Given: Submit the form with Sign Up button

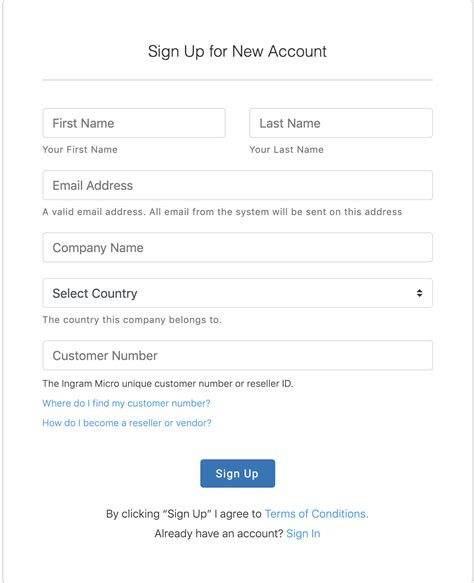Looking at the screenshot, I should (x=238, y=473).
